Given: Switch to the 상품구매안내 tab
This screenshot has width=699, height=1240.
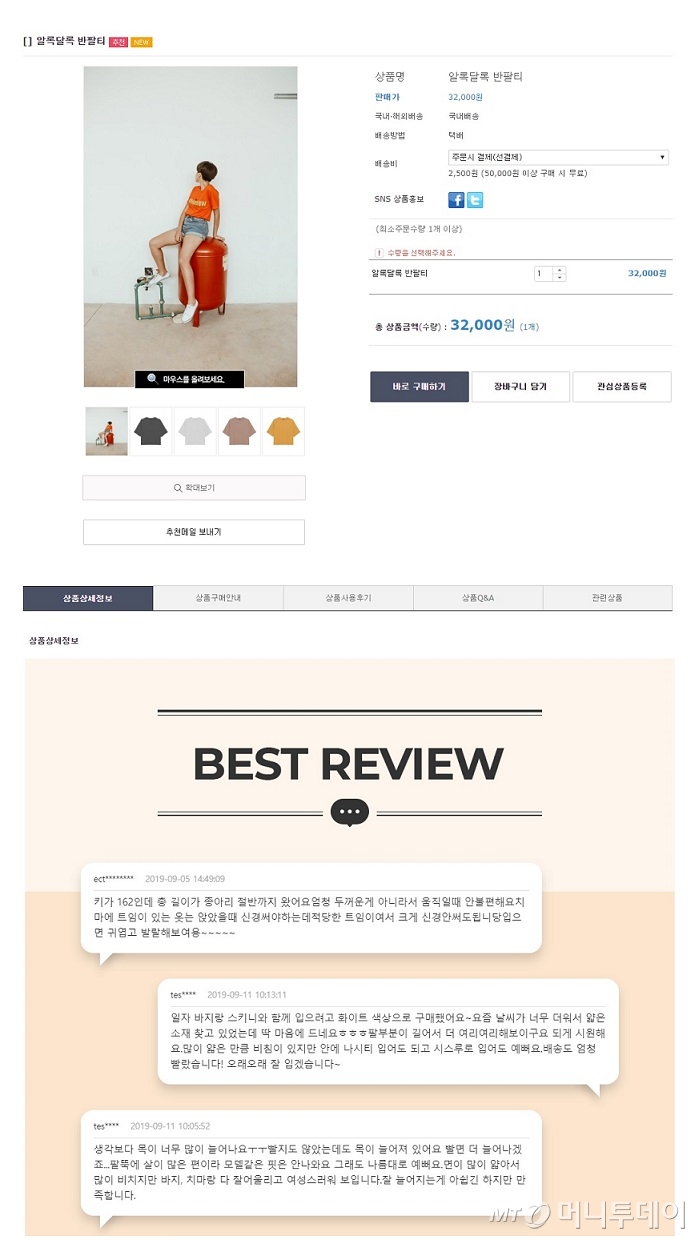Looking at the screenshot, I should click(218, 598).
